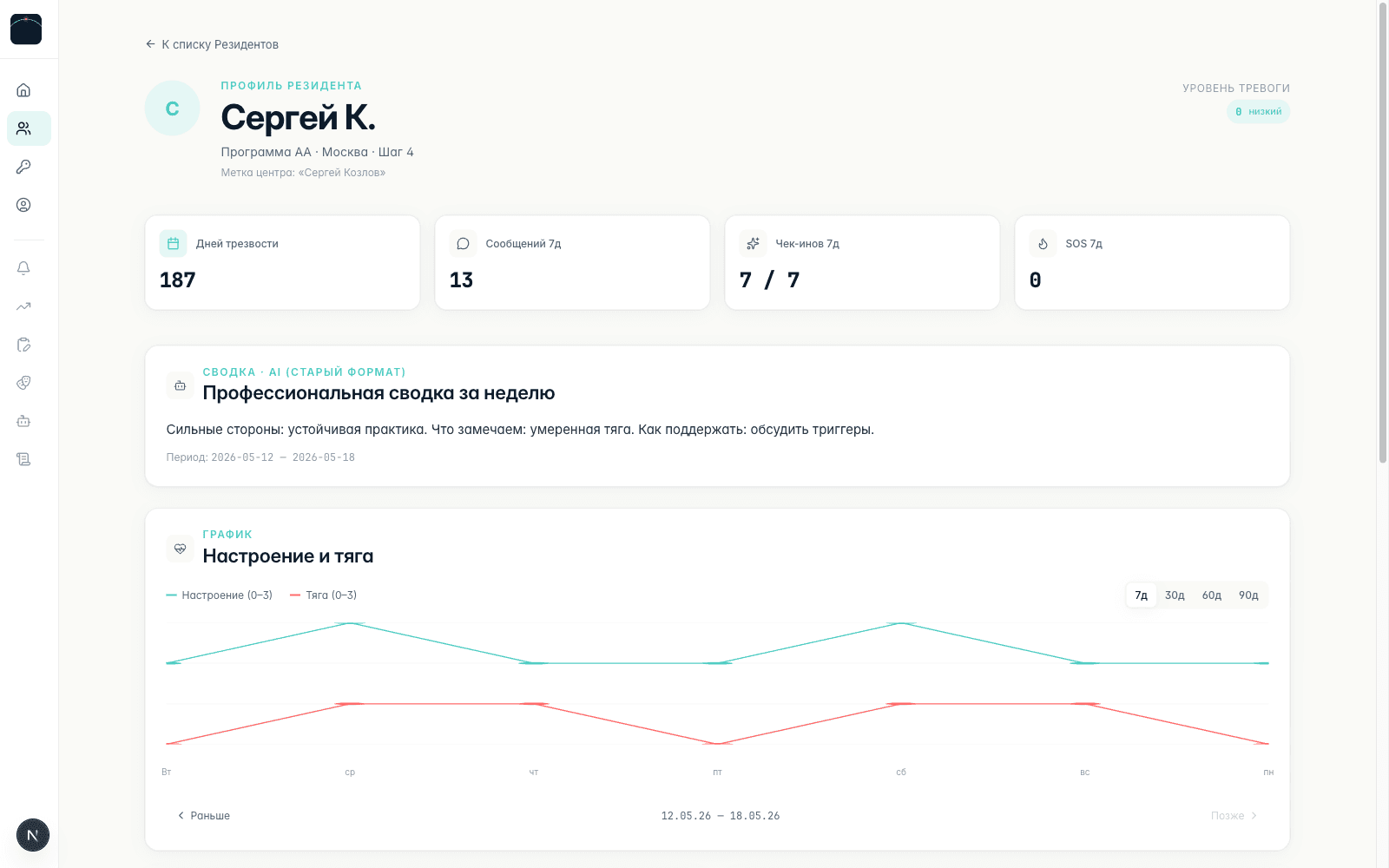Select the 30д chart range tab
The width and height of the screenshot is (1389, 868).
1175,595
